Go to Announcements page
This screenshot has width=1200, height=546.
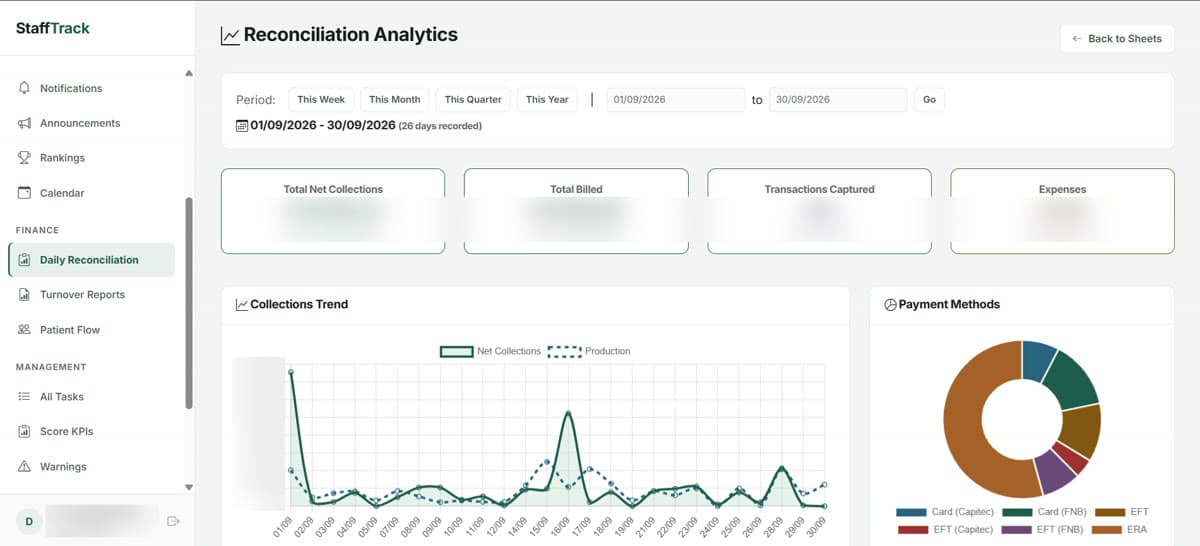click(x=91, y=123)
